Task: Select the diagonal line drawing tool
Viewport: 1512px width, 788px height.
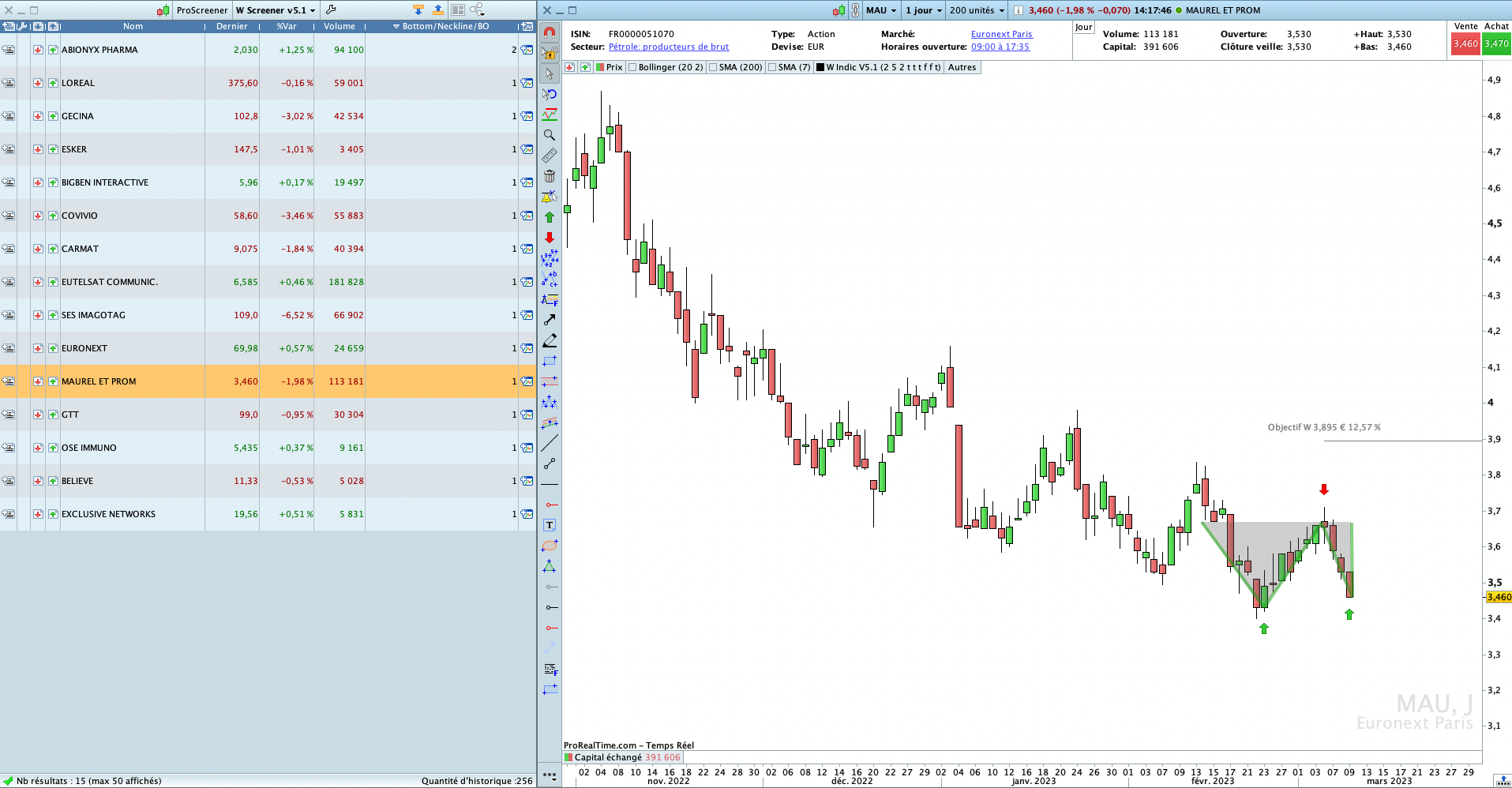Action: pyautogui.click(x=550, y=443)
